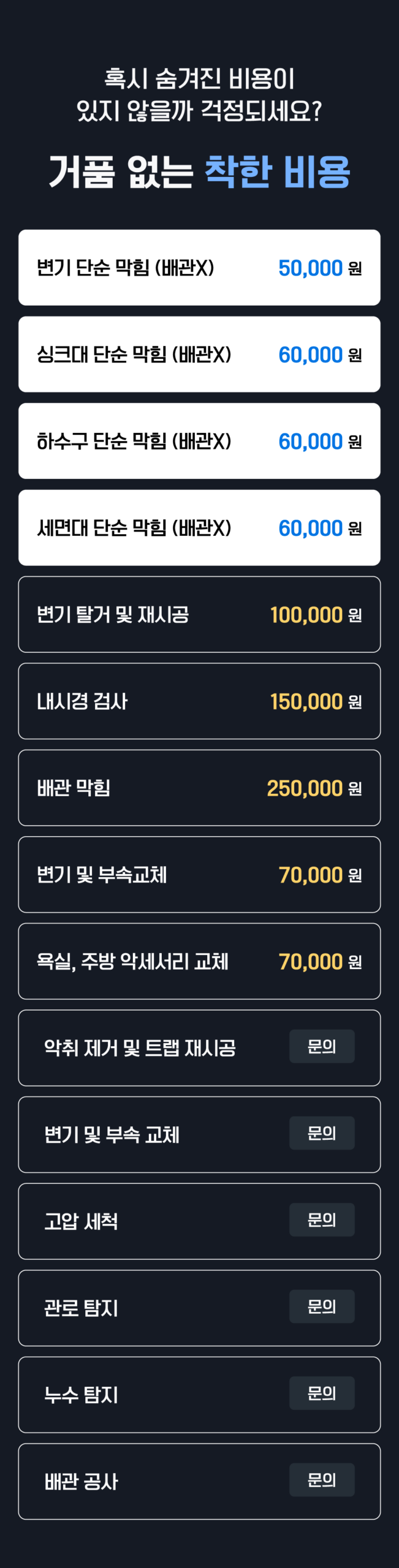Image resolution: width=399 pixels, height=1568 pixels.
Task: Click the 250,000 원 price
Action: (x=314, y=788)
